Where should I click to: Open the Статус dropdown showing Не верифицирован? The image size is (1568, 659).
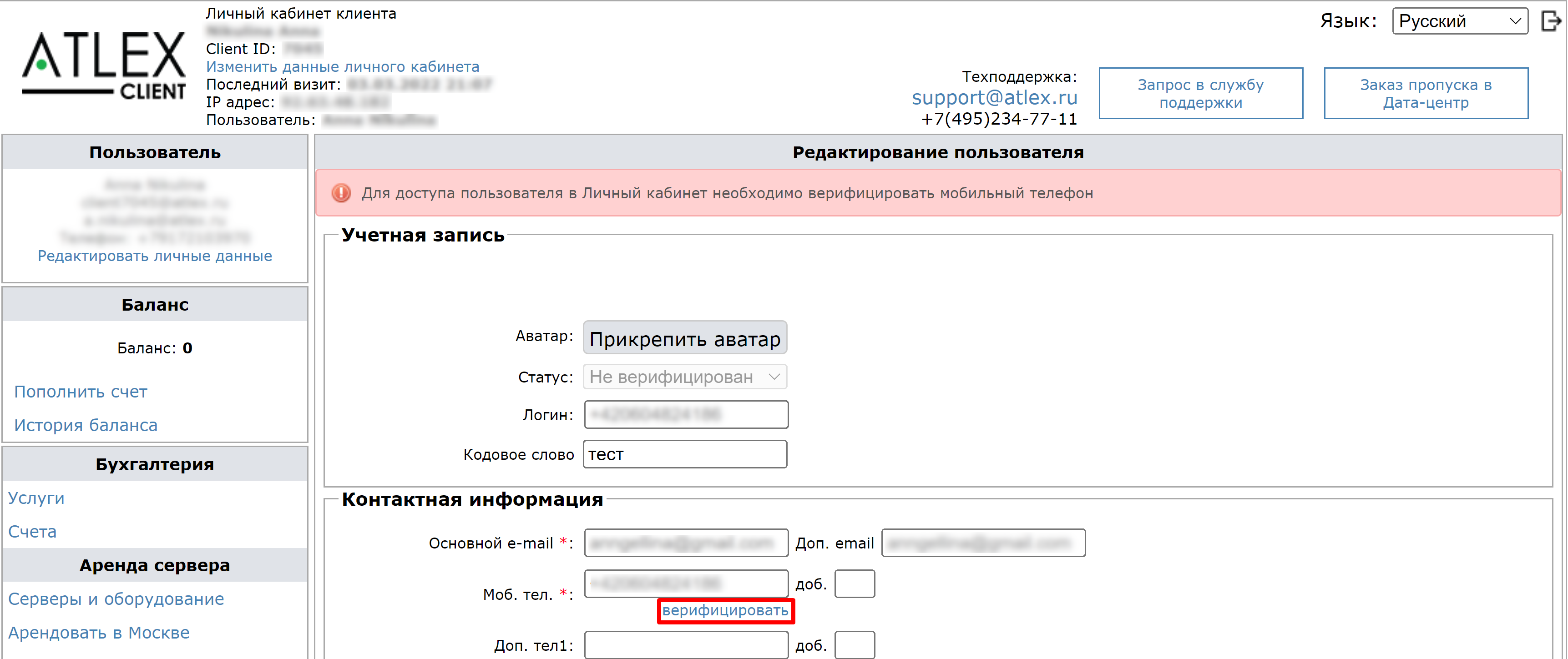(684, 377)
